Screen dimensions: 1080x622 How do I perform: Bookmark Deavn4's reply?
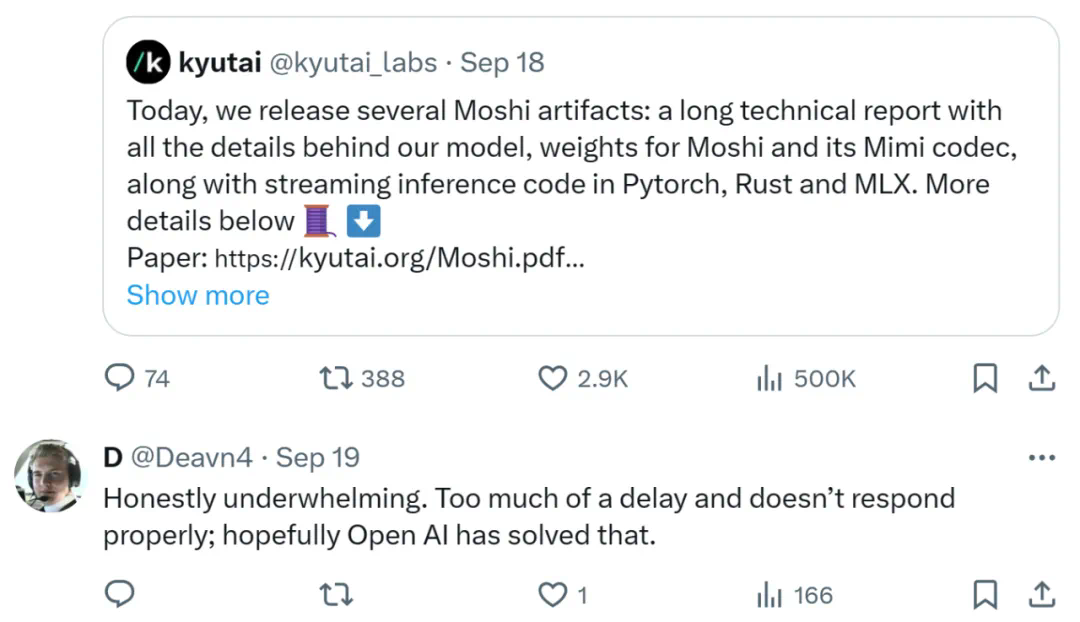pyautogui.click(x=985, y=595)
